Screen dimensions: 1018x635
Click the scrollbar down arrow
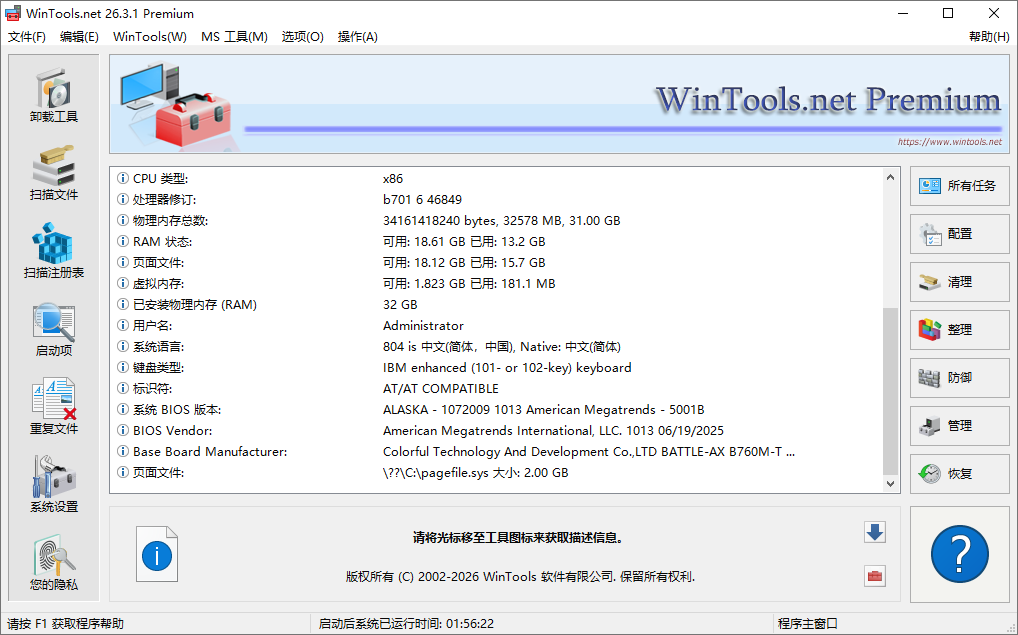[x=889, y=483]
